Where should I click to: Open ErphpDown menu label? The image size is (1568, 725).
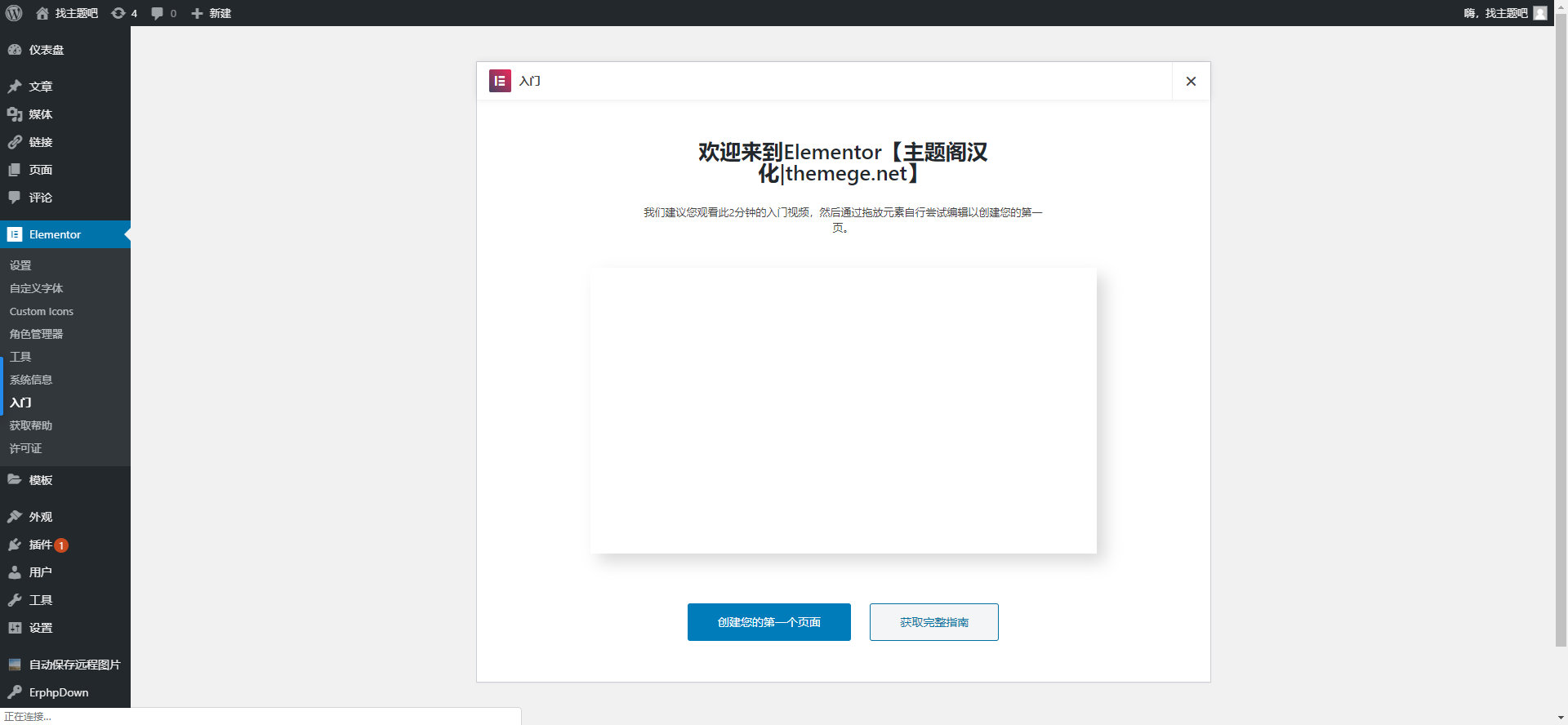(59, 692)
